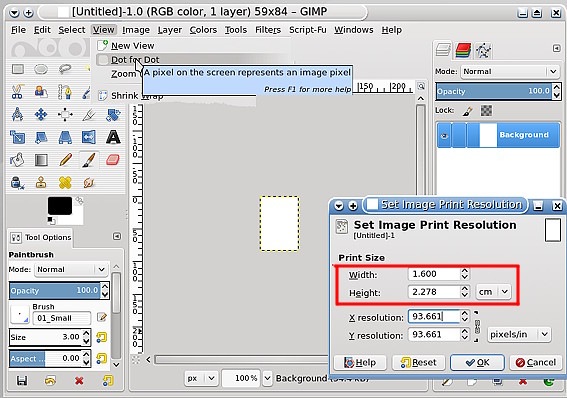Swap foreground and background colors
This screenshot has height=398, width=567.
point(79,200)
